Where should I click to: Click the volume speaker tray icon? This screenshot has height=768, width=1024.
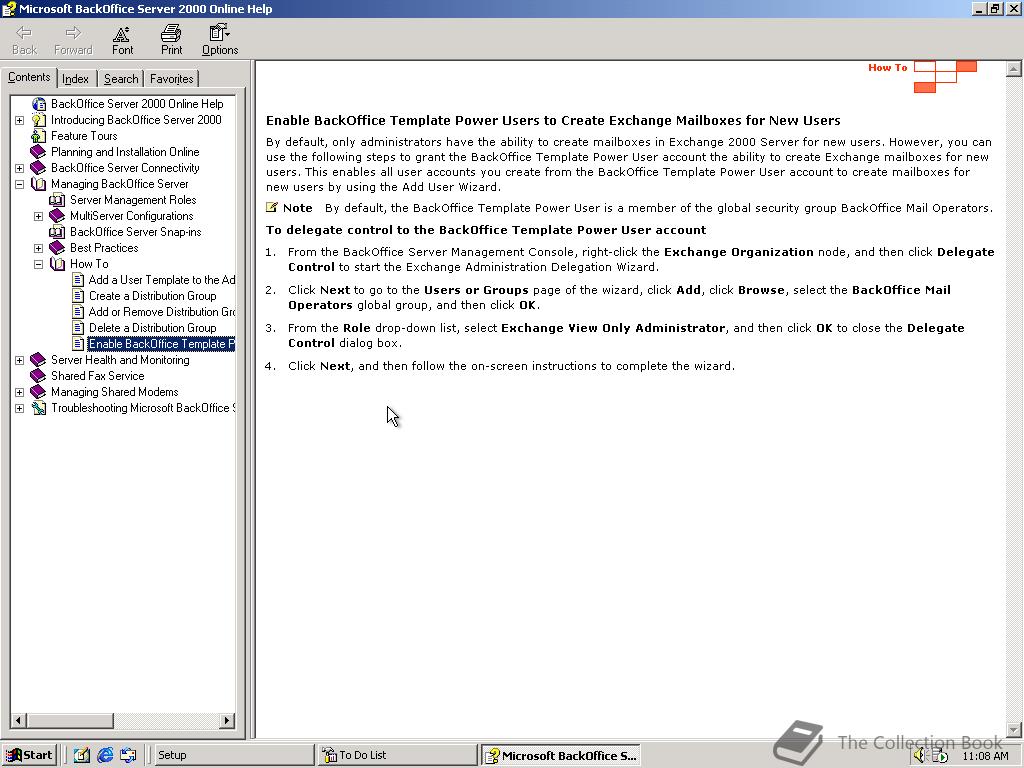click(920, 756)
